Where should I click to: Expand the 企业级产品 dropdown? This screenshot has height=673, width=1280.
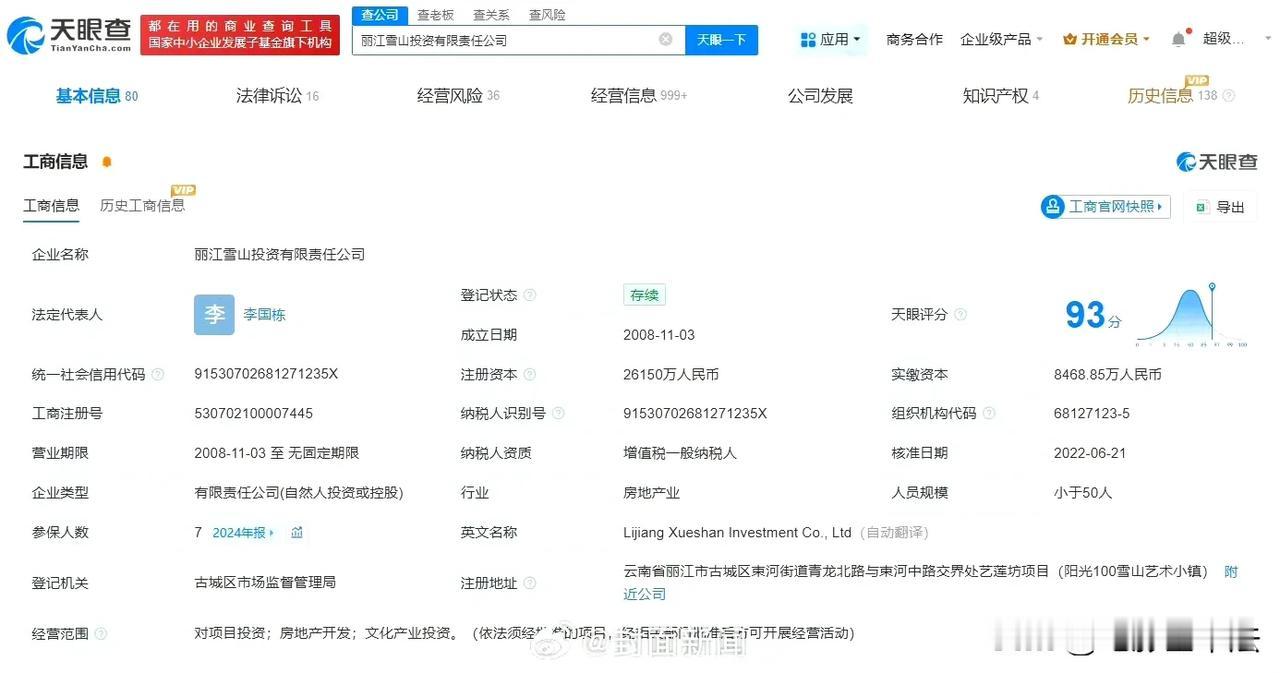[x=1002, y=39]
